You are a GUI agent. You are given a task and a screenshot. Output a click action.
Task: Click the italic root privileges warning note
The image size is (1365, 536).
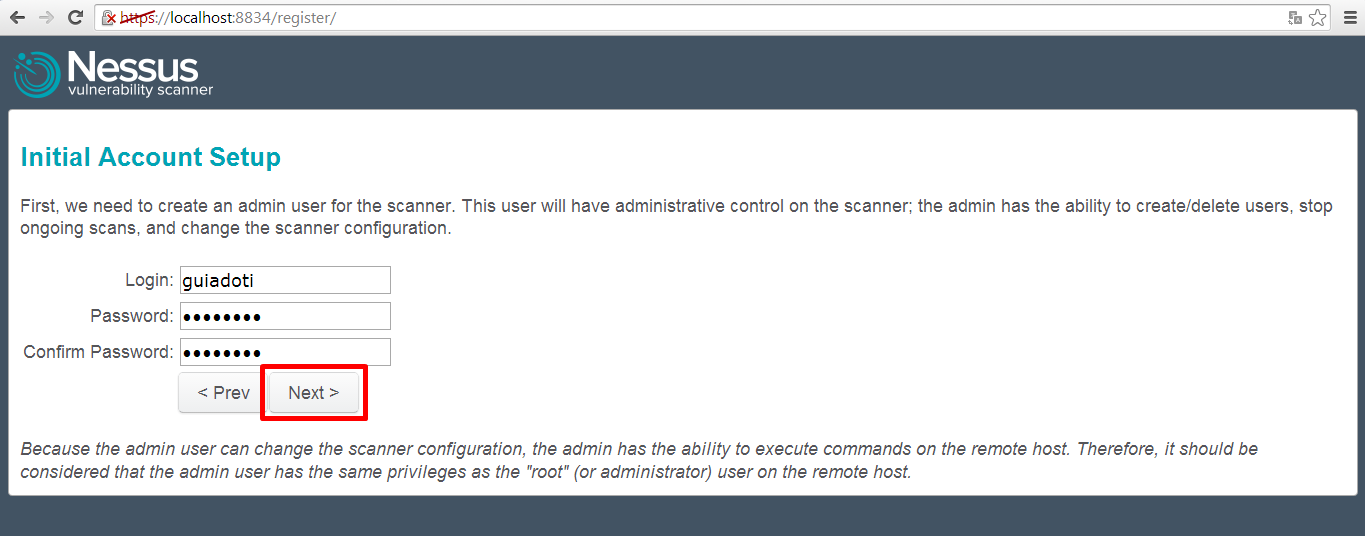coord(640,460)
